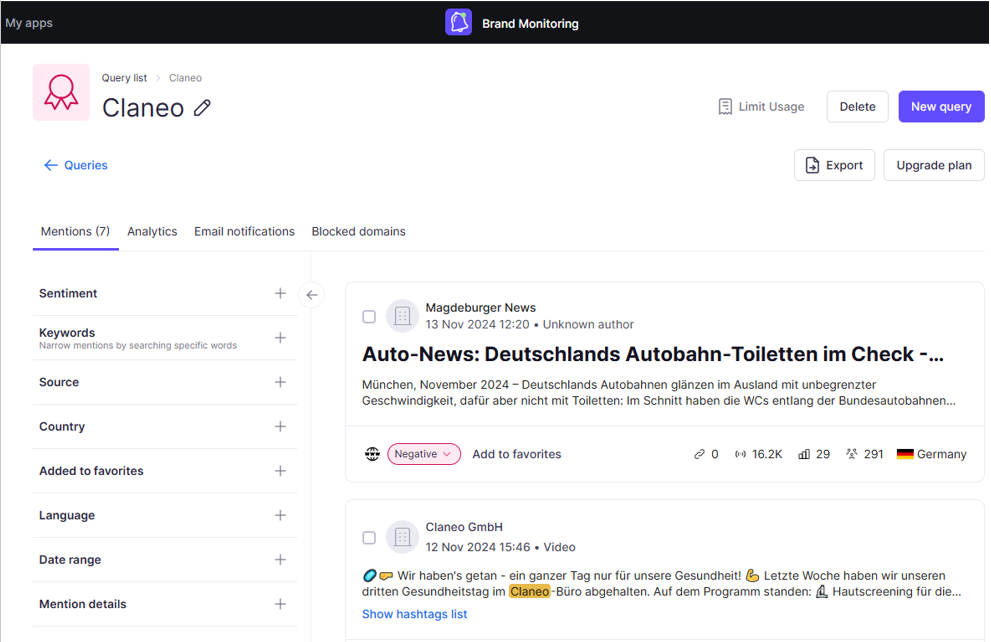Screen dimensions: 991x642
Task: Click the 13 Nov 2024 12:20 timestamp
Action: pyautogui.click(x=477, y=325)
